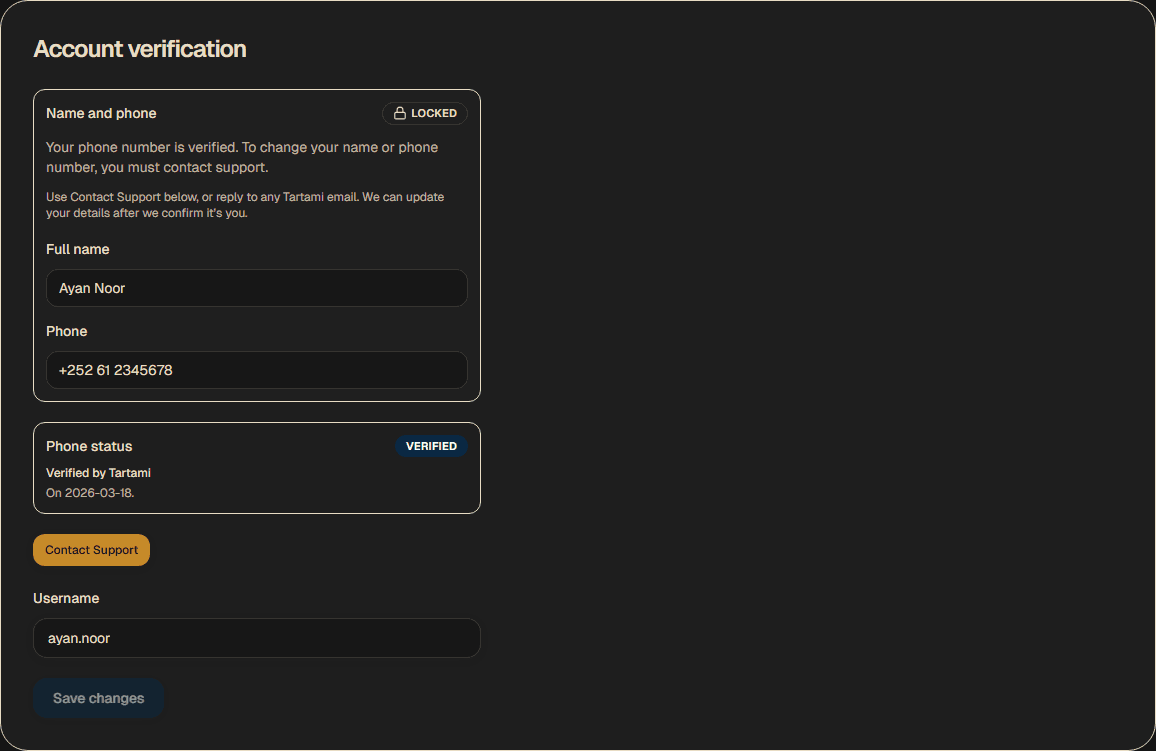Click the Account verification heading

click(140, 49)
